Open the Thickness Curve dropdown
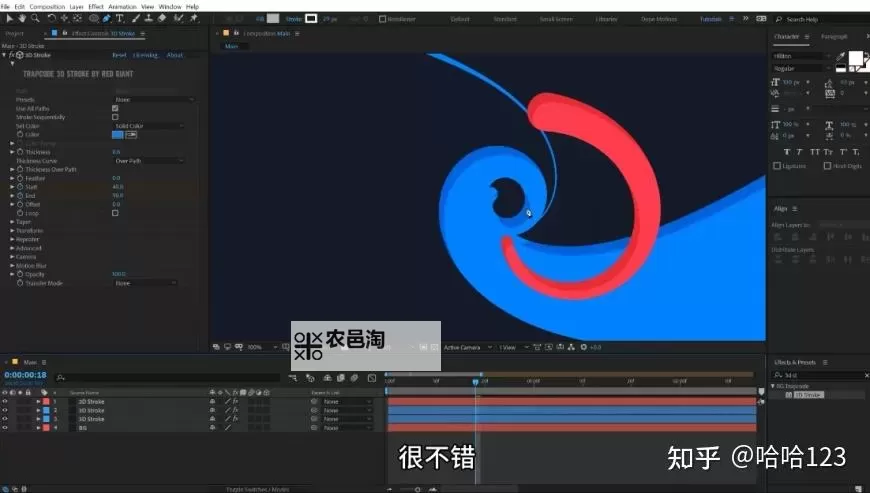870x493 pixels. tap(149, 161)
